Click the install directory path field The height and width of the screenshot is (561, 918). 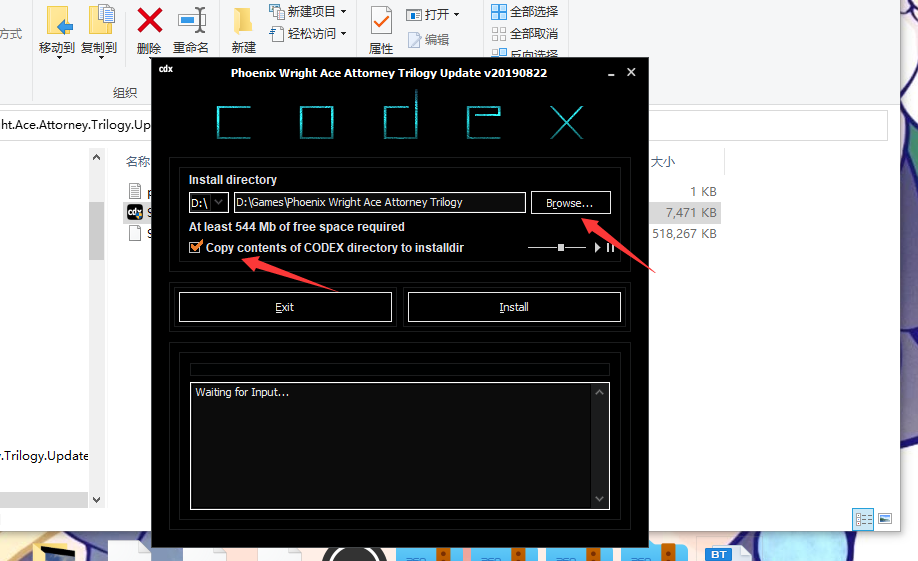[x=379, y=203]
